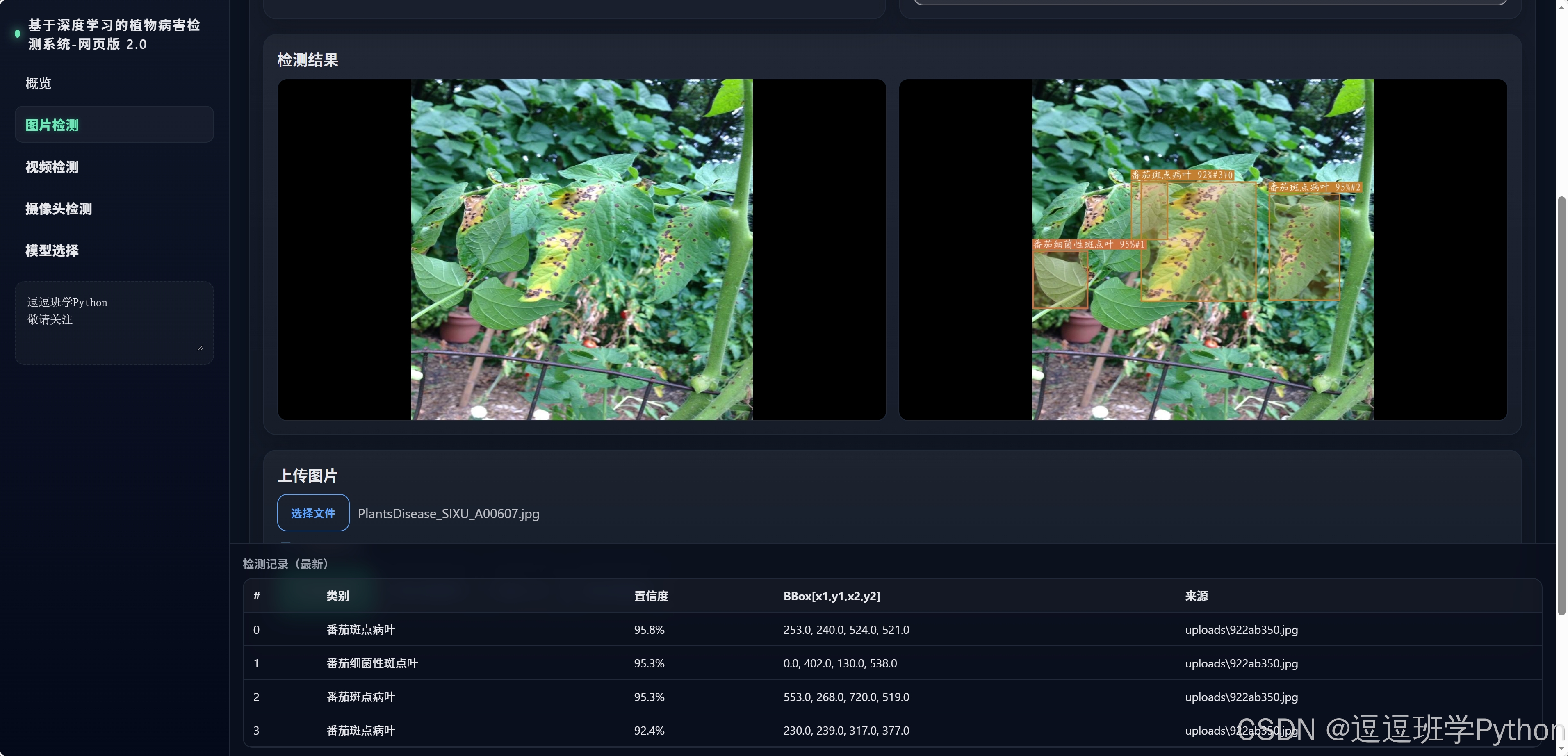Click the annotated detection result image
Screen dimensions: 1568x756
[x=1203, y=250]
